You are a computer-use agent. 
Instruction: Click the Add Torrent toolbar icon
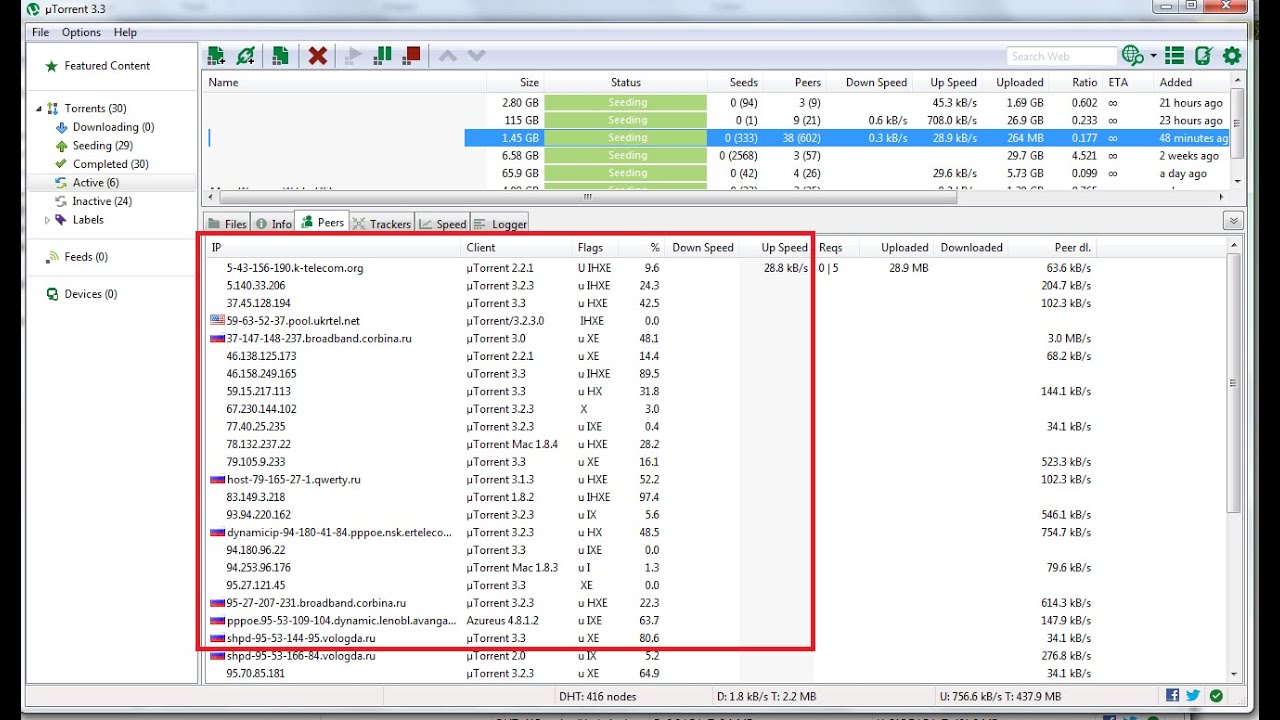216,56
